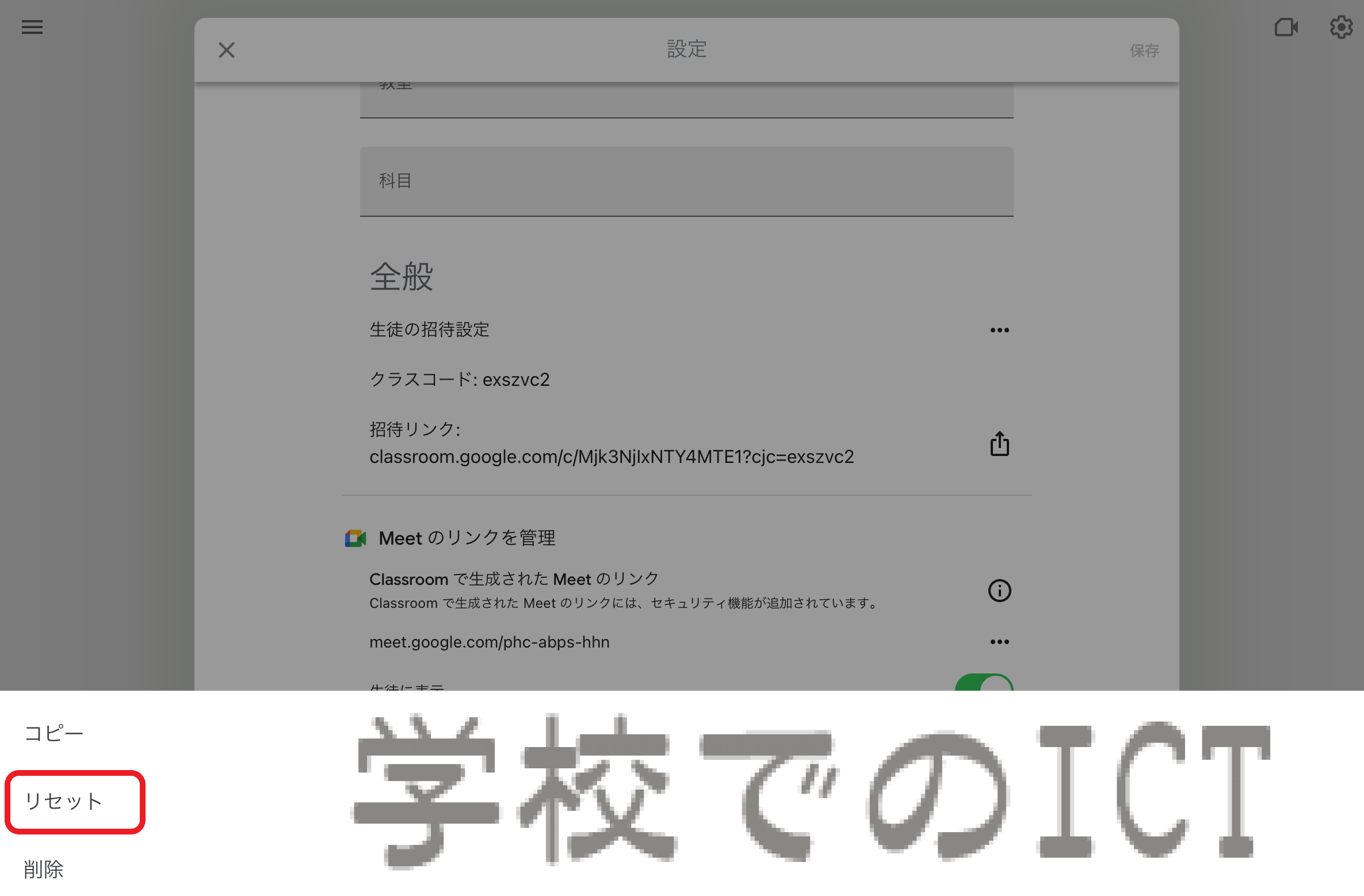Focus the 科目 subject input field
The height and width of the screenshot is (896, 1364).
686,181
